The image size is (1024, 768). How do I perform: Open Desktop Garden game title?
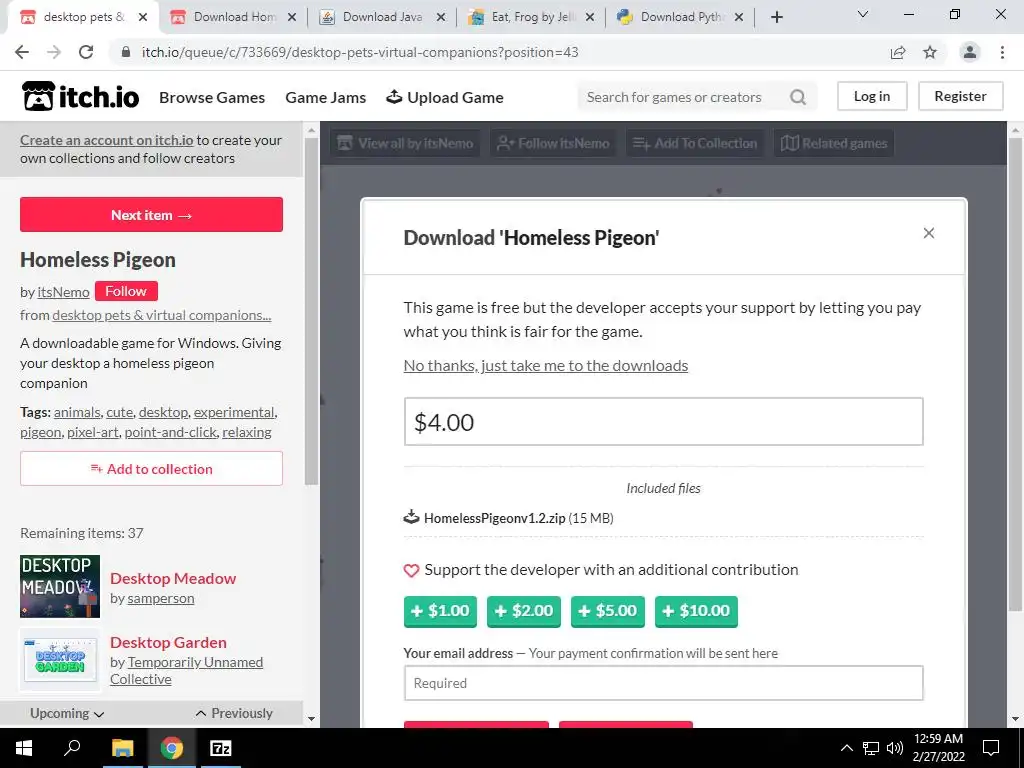tap(168, 642)
